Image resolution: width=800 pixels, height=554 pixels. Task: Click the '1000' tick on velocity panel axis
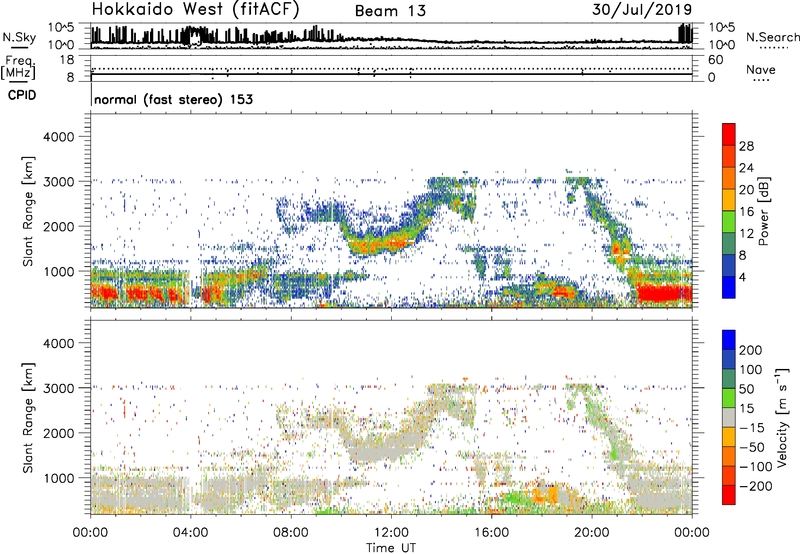pos(58,478)
